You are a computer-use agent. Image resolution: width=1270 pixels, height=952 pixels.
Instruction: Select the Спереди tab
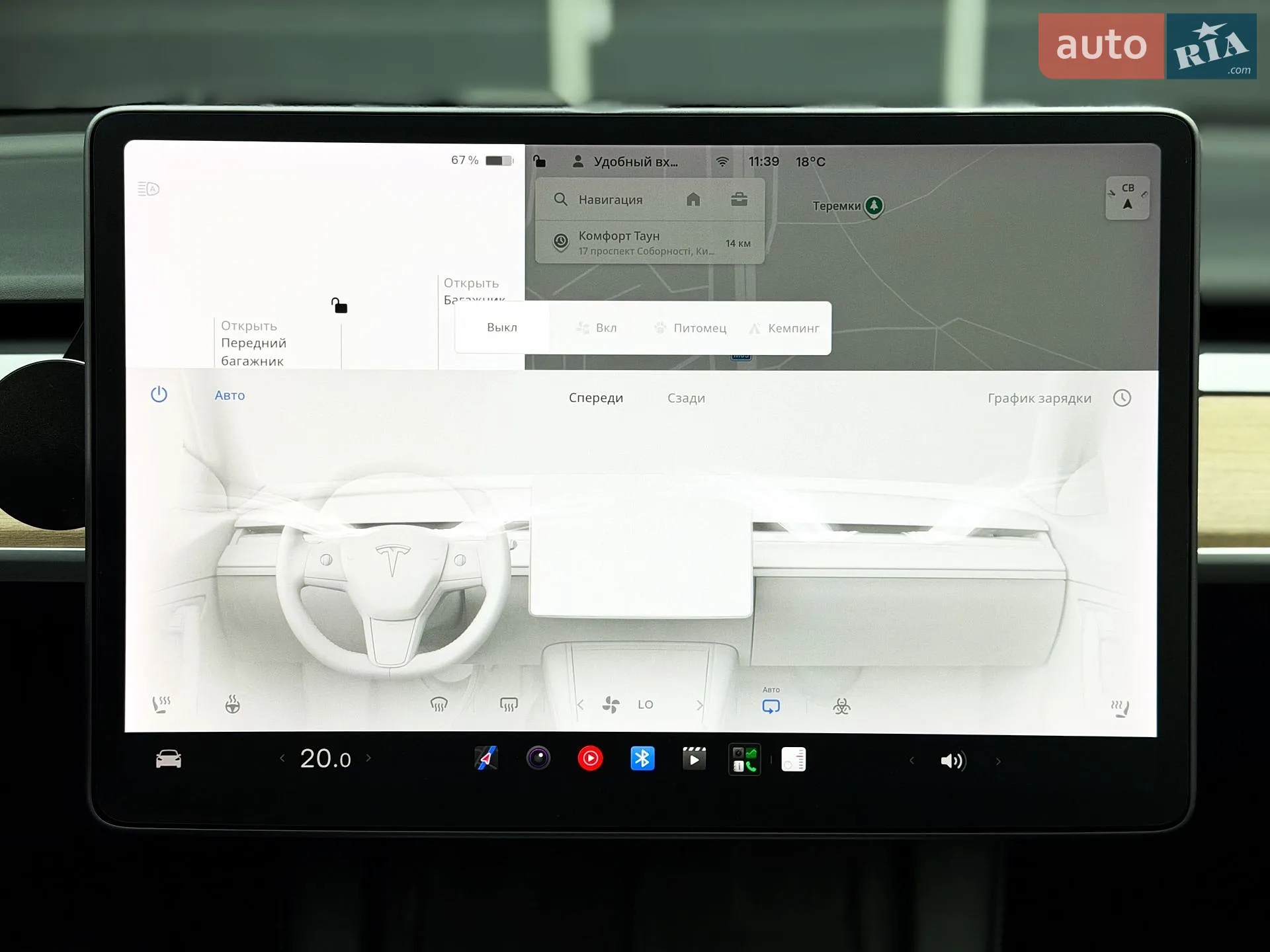(596, 398)
